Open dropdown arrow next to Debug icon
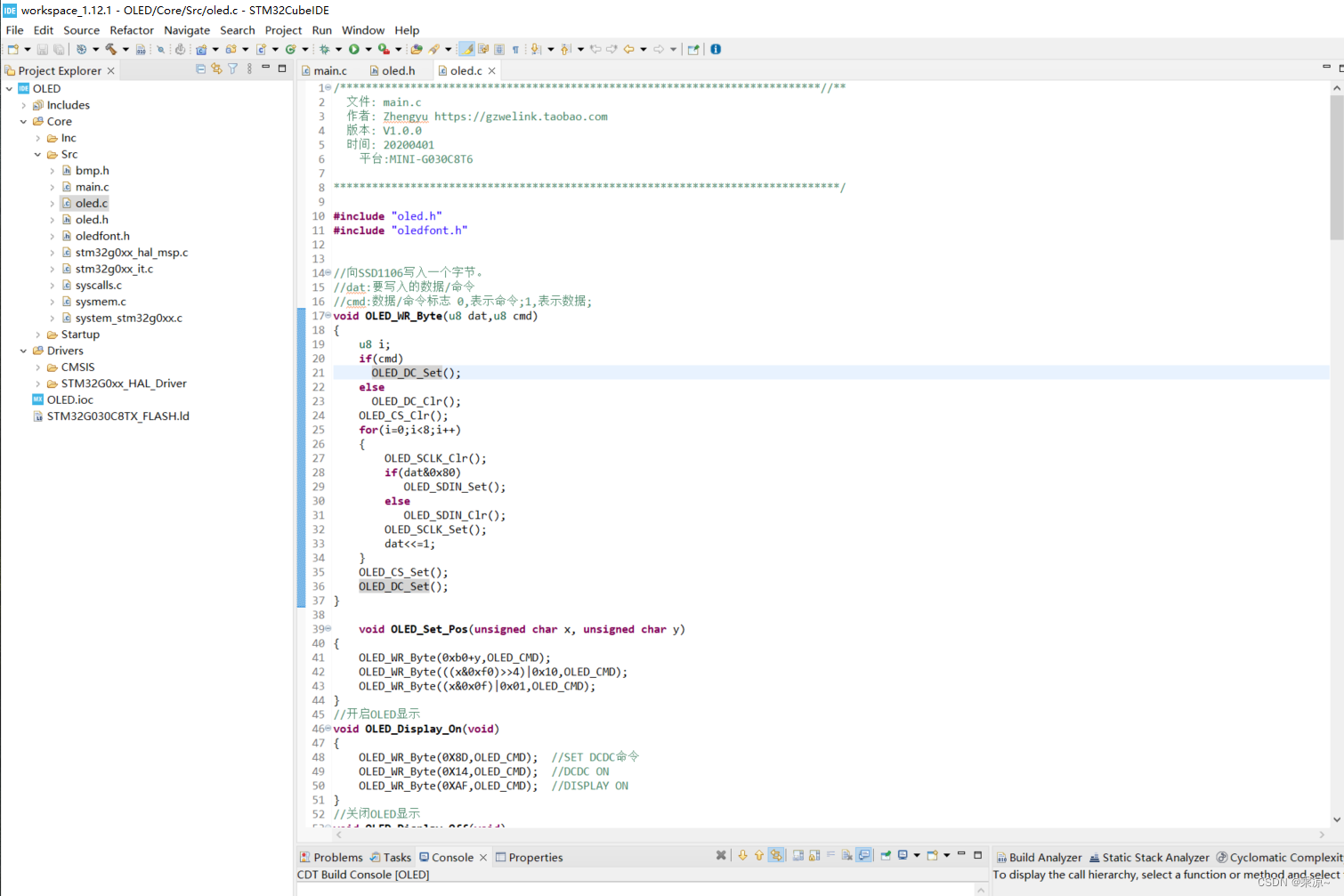 coord(338,49)
